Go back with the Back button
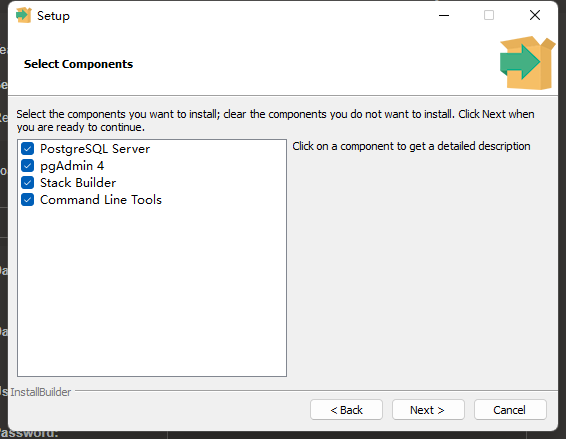 pos(346,410)
